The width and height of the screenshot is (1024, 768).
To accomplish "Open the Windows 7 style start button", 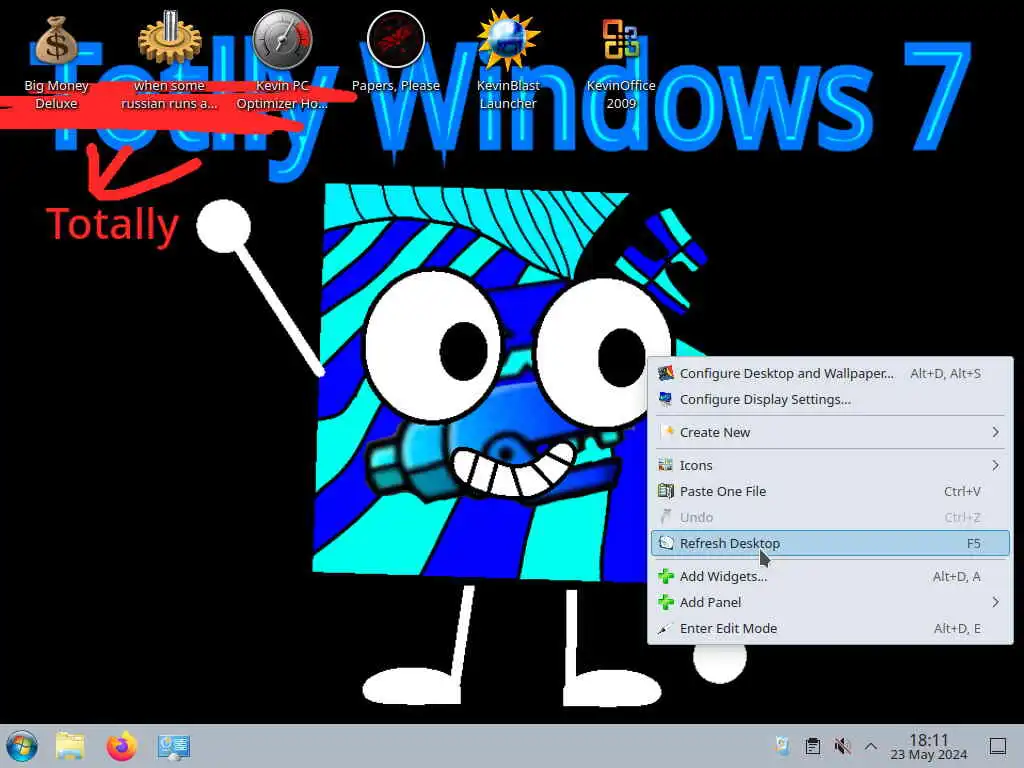I will [x=22, y=746].
